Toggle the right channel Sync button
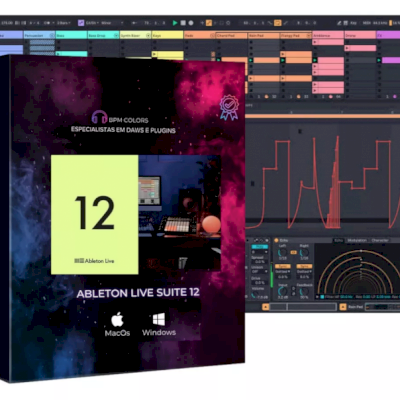Screen dimensions: 400x400 tap(304, 267)
